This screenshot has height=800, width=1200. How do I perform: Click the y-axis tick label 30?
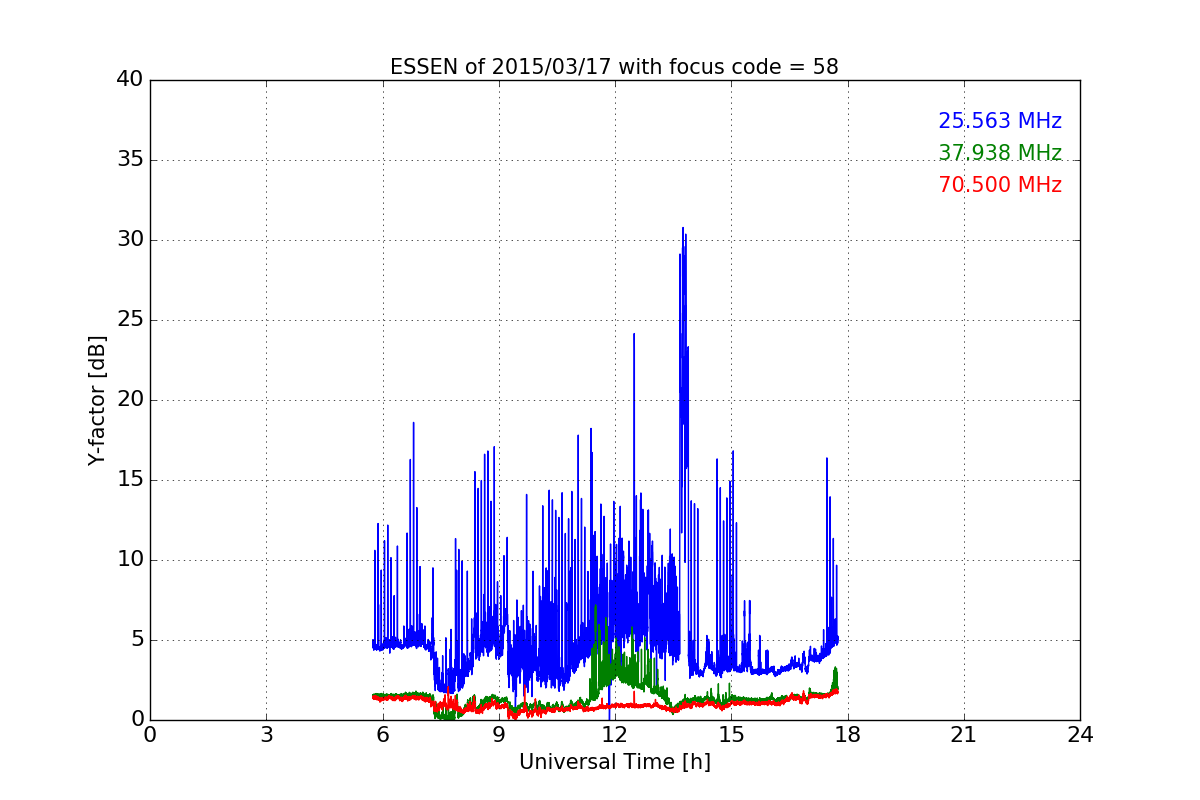(130, 240)
